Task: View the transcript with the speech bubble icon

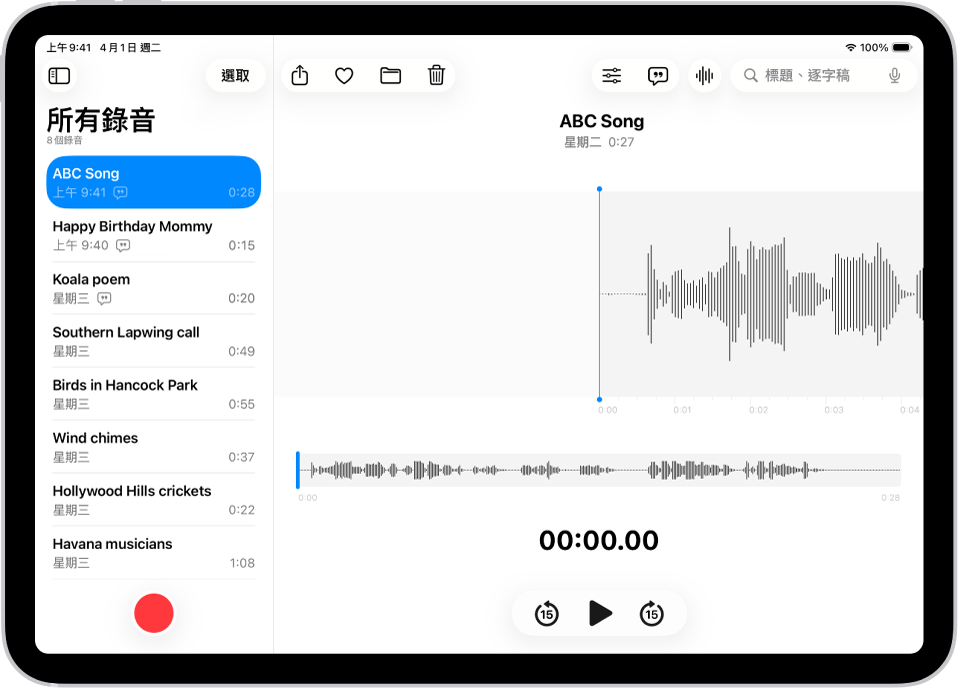Action: [x=658, y=75]
